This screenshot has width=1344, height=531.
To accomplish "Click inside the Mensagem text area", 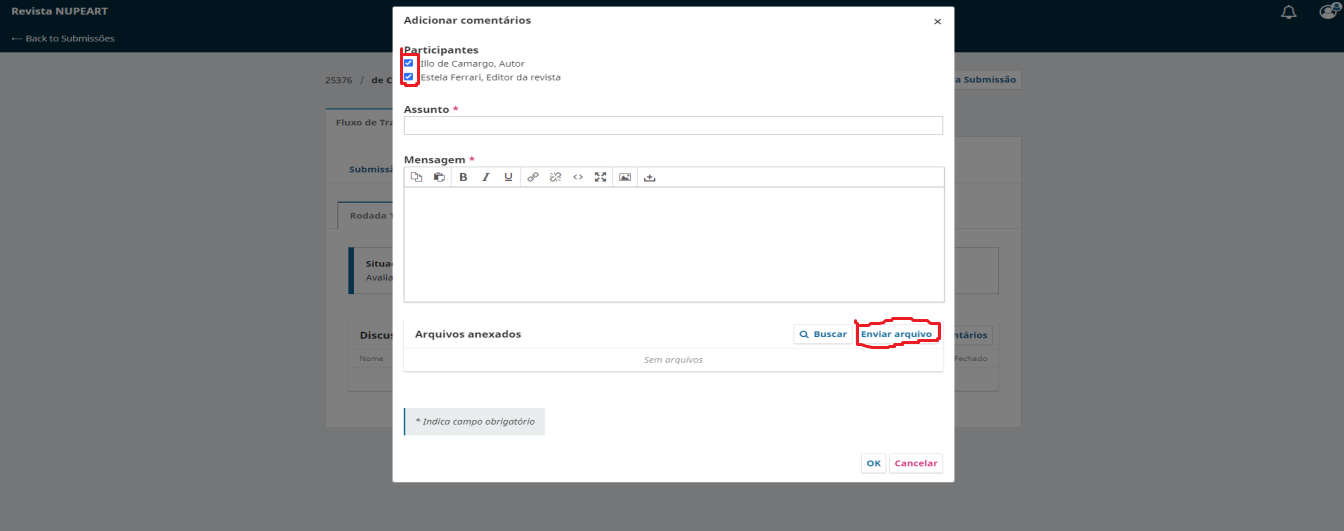I will coord(673,243).
